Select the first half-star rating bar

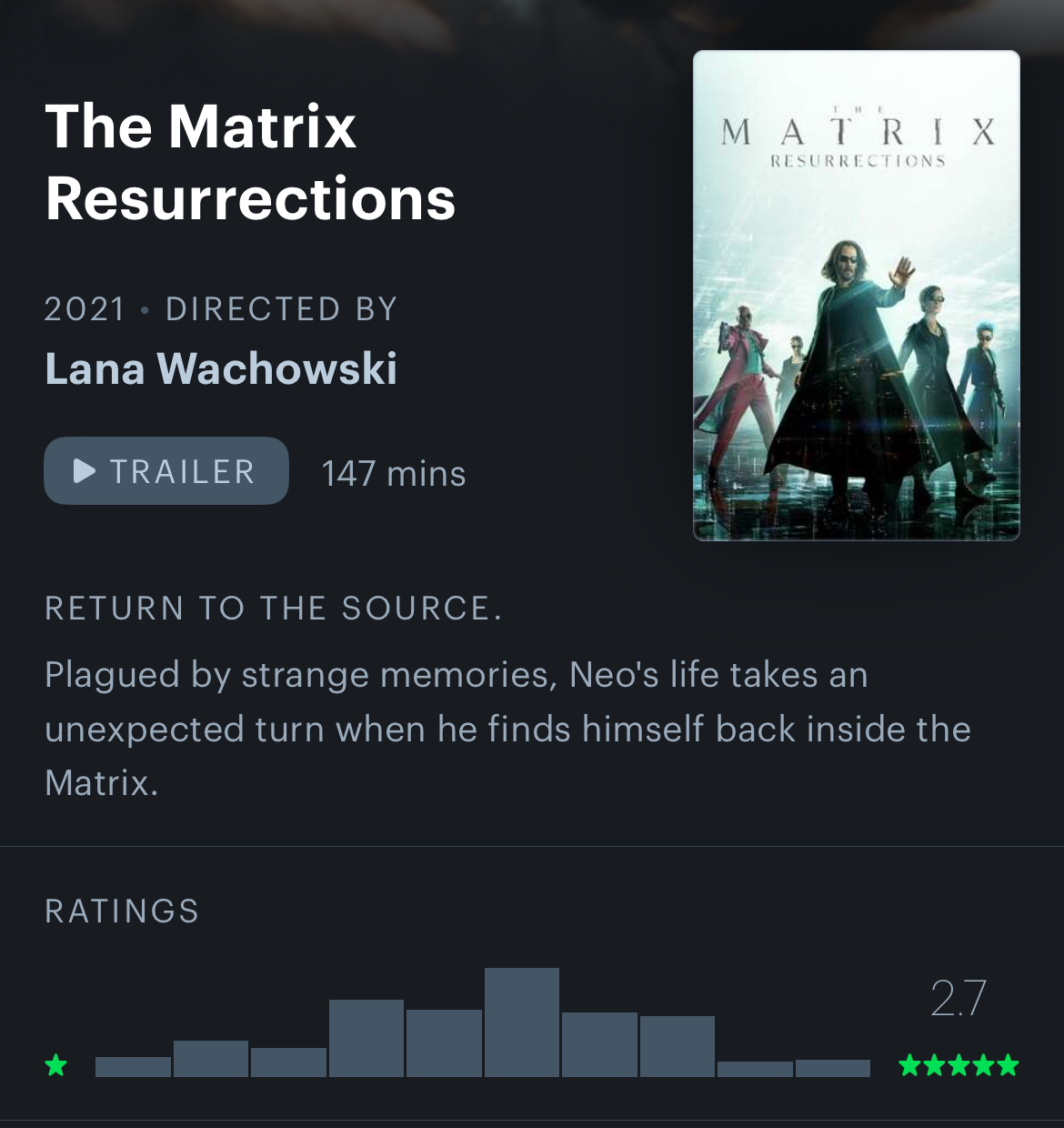133,1067
